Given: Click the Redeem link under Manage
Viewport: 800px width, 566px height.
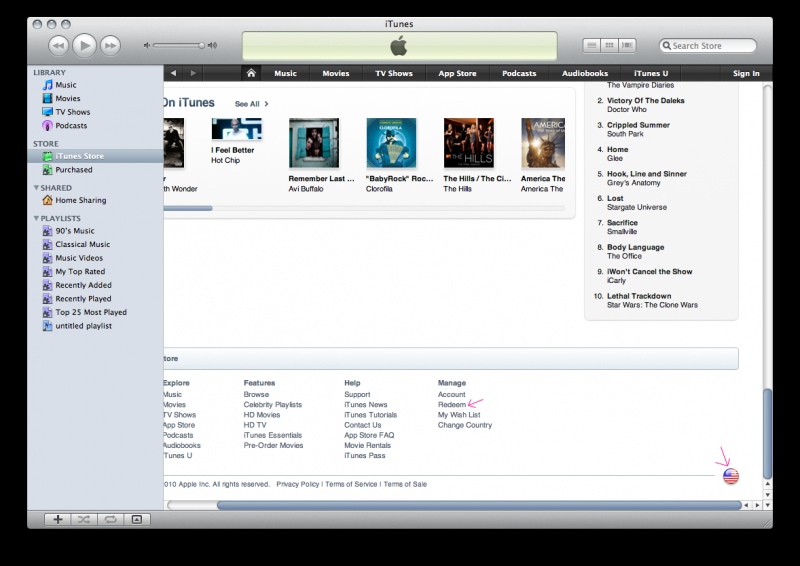Looking at the screenshot, I should (x=451, y=405).
